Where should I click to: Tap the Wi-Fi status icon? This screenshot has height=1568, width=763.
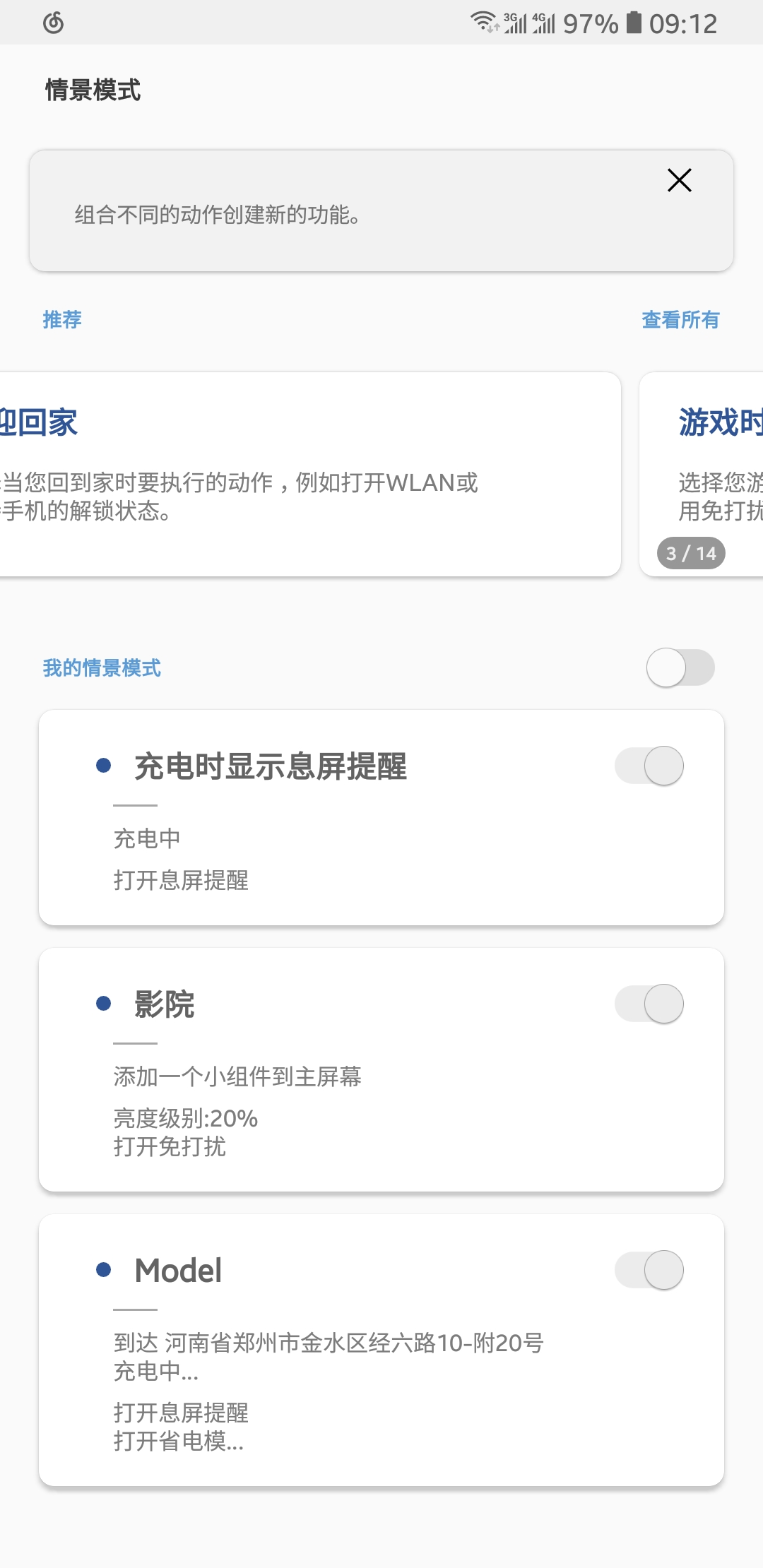484,22
